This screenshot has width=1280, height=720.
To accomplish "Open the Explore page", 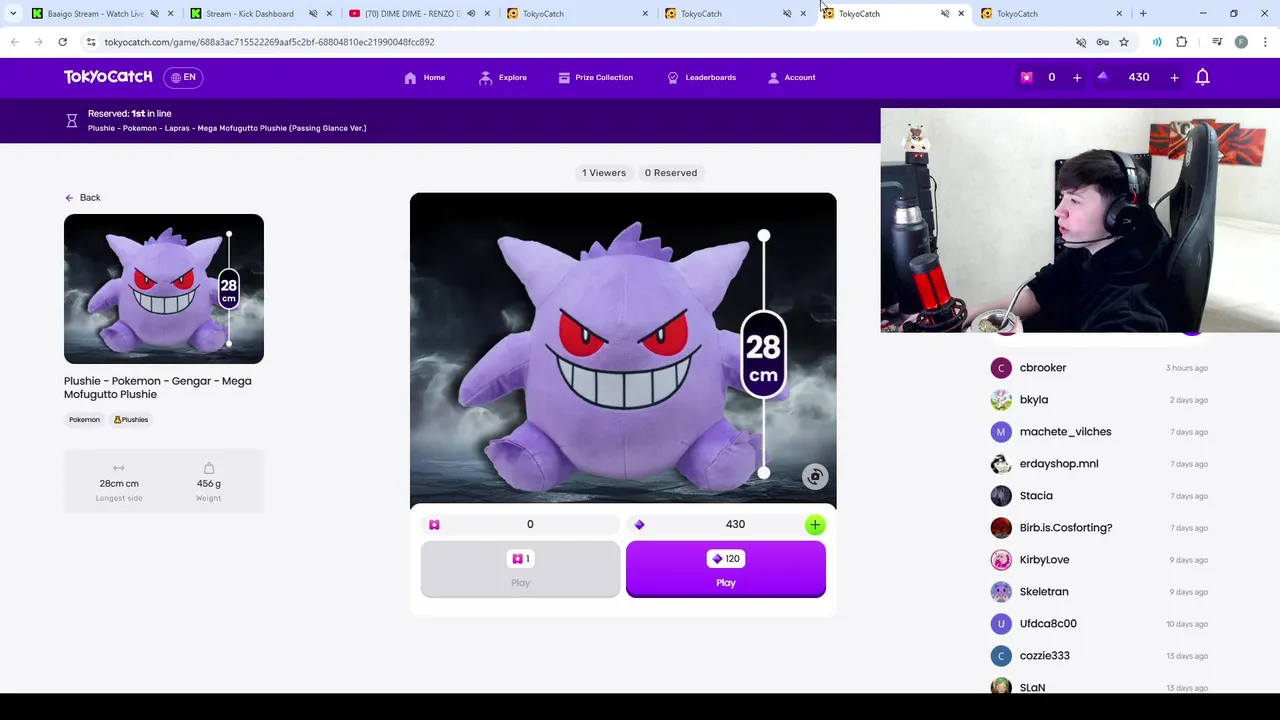I will pyautogui.click(x=503, y=77).
